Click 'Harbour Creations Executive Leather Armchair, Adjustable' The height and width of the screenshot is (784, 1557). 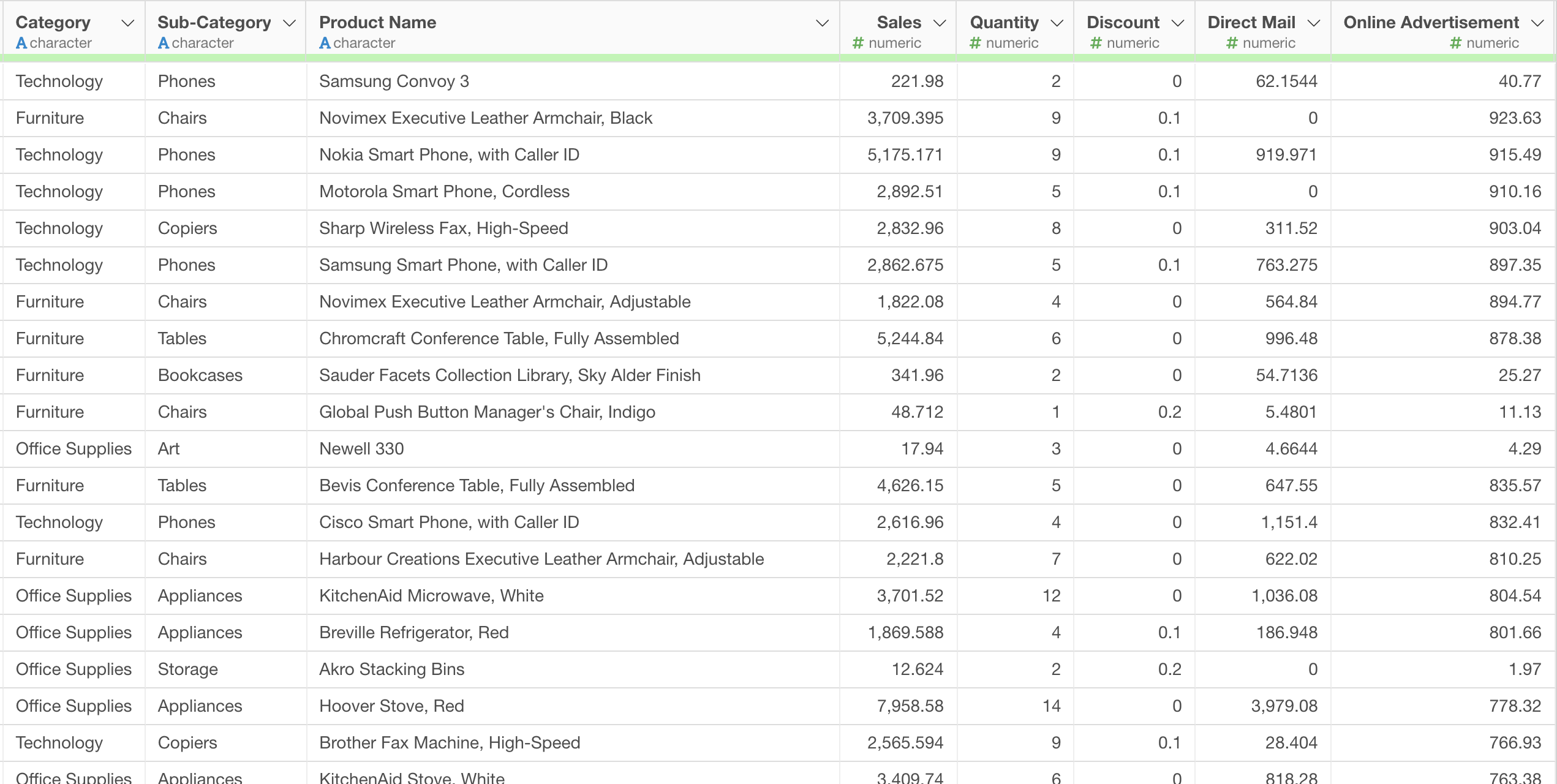click(x=541, y=559)
